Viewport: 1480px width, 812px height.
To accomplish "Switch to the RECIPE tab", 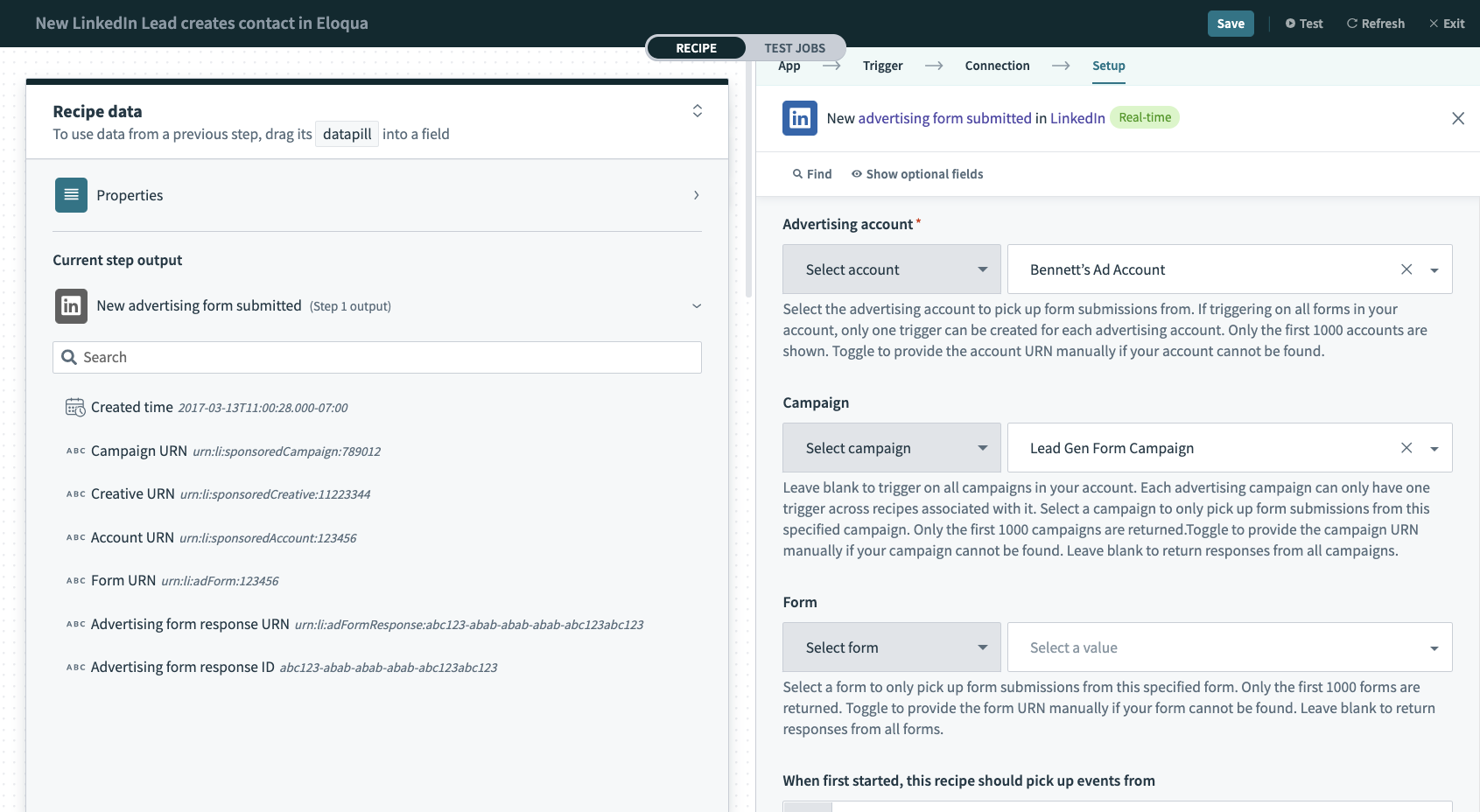I will pyautogui.click(x=697, y=48).
